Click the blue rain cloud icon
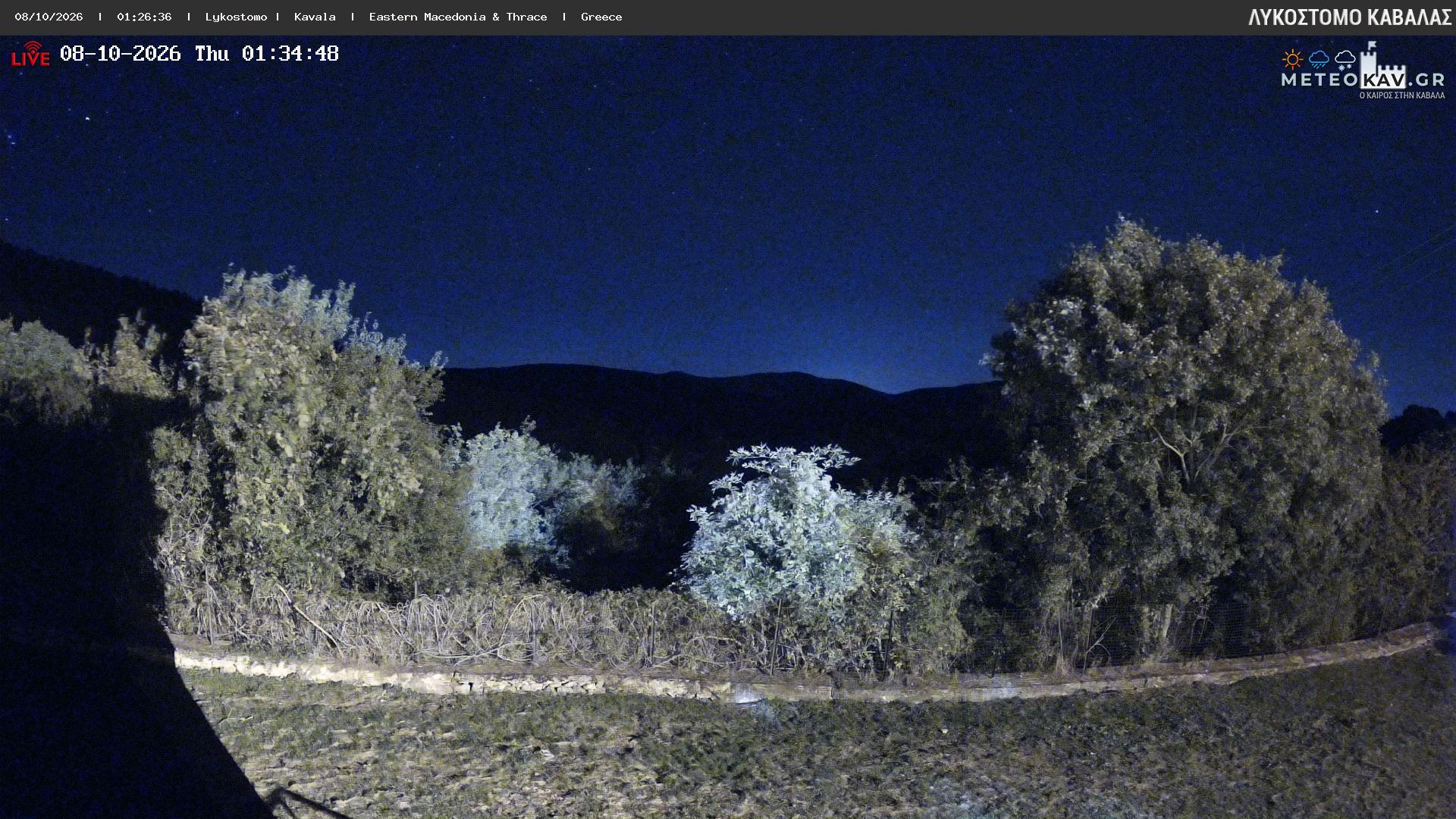This screenshot has height=819, width=1456. pyautogui.click(x=1319, y=59)
